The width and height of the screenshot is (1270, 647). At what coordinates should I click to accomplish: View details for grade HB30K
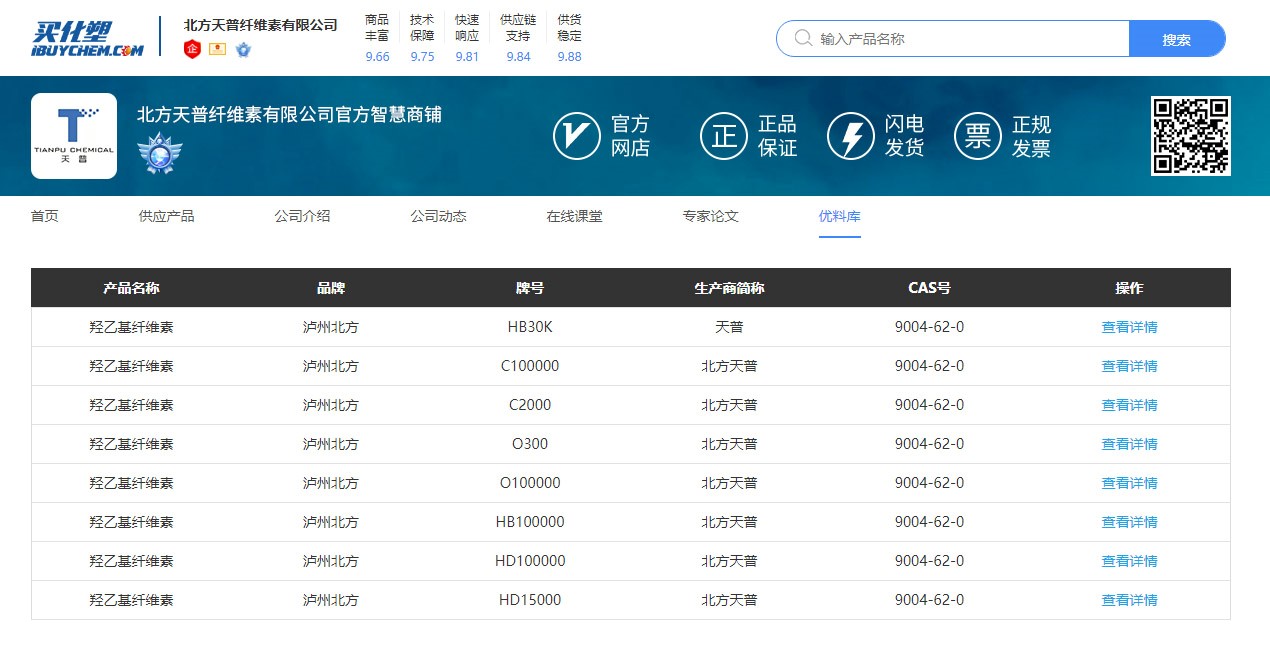click(1130, 327)
